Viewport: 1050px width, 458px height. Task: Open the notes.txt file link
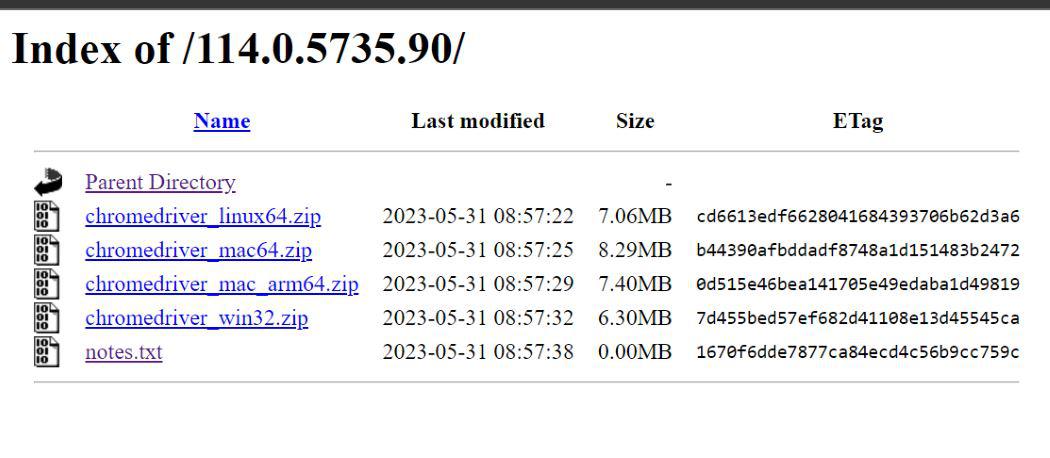[x=124, y=352]
